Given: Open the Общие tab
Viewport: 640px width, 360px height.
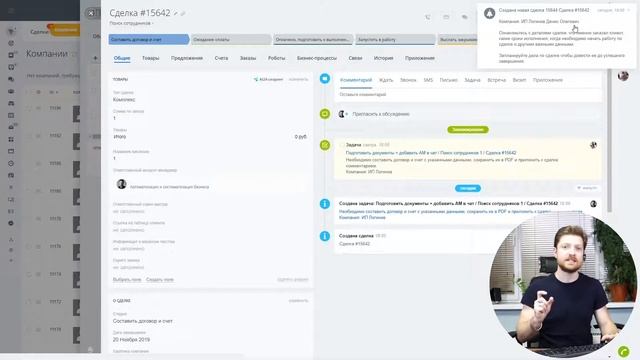Looking at the screenshot, I should (x=122, y=58).
